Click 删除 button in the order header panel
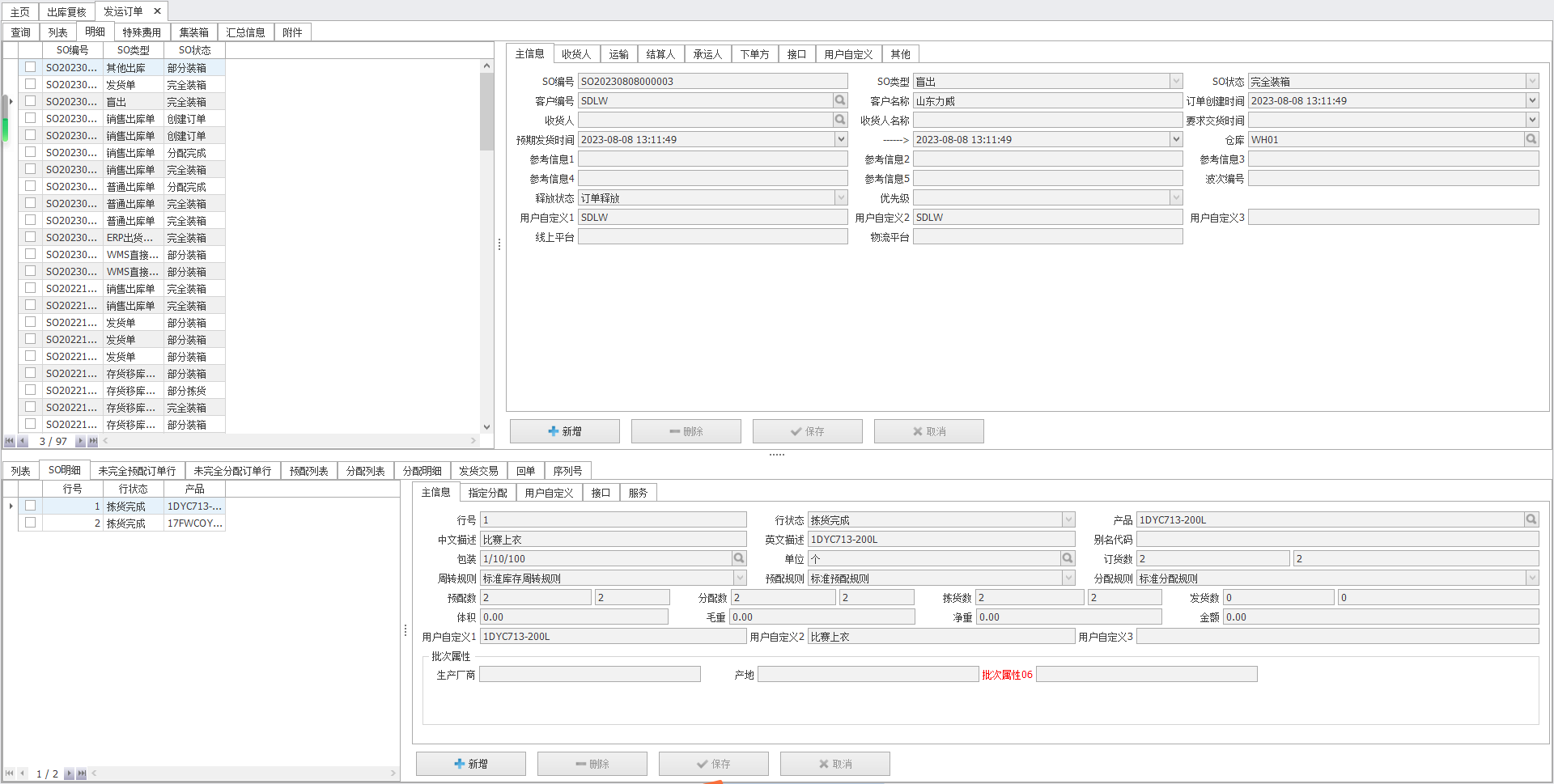This screenshot has width=1554, height=784. [686, 431]
